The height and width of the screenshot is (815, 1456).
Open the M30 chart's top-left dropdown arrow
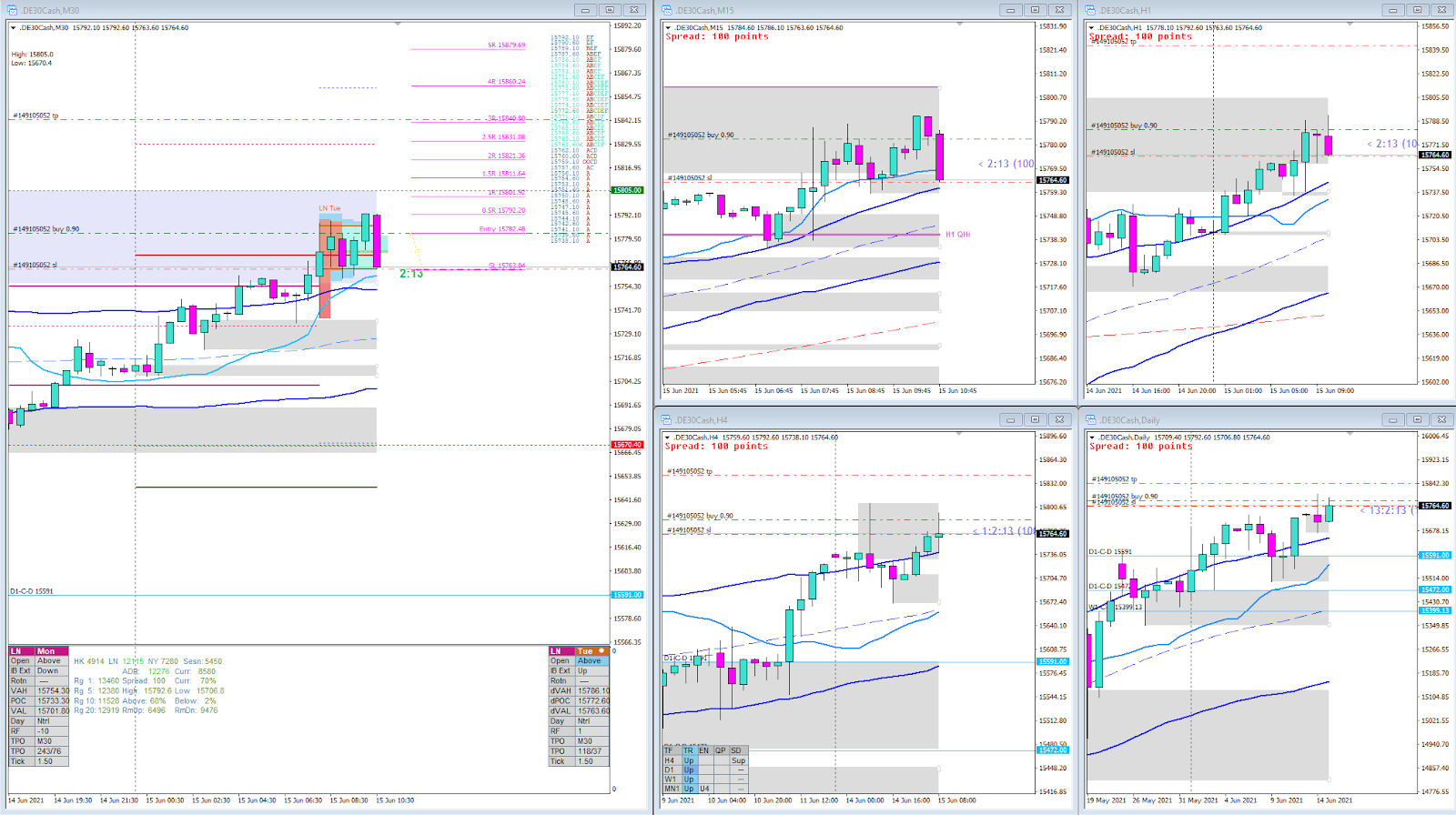coord(14,28)
